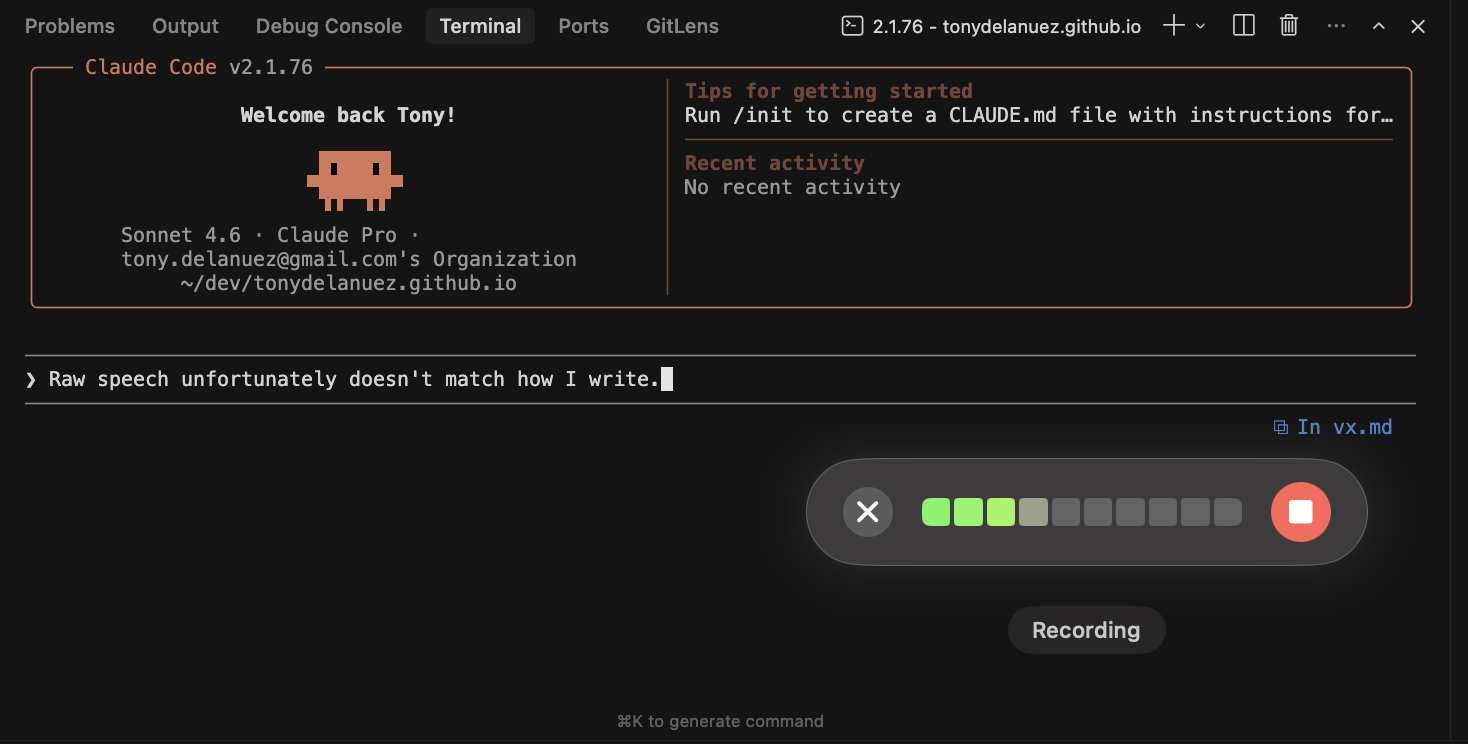Screen dimensions: 1468x744
Task: Stop the voice recording with the red button
Action: pyautogui.click(x=1300, y=511)
